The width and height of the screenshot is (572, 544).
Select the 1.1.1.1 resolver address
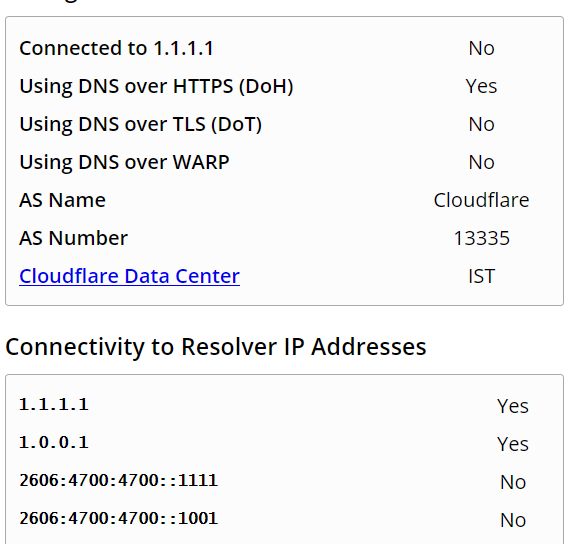(54, 405)
